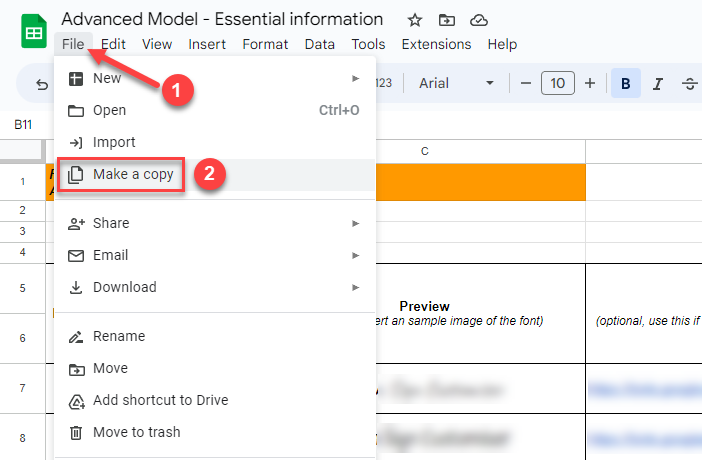Open the Arial font dropdown

tap(456, 83)
